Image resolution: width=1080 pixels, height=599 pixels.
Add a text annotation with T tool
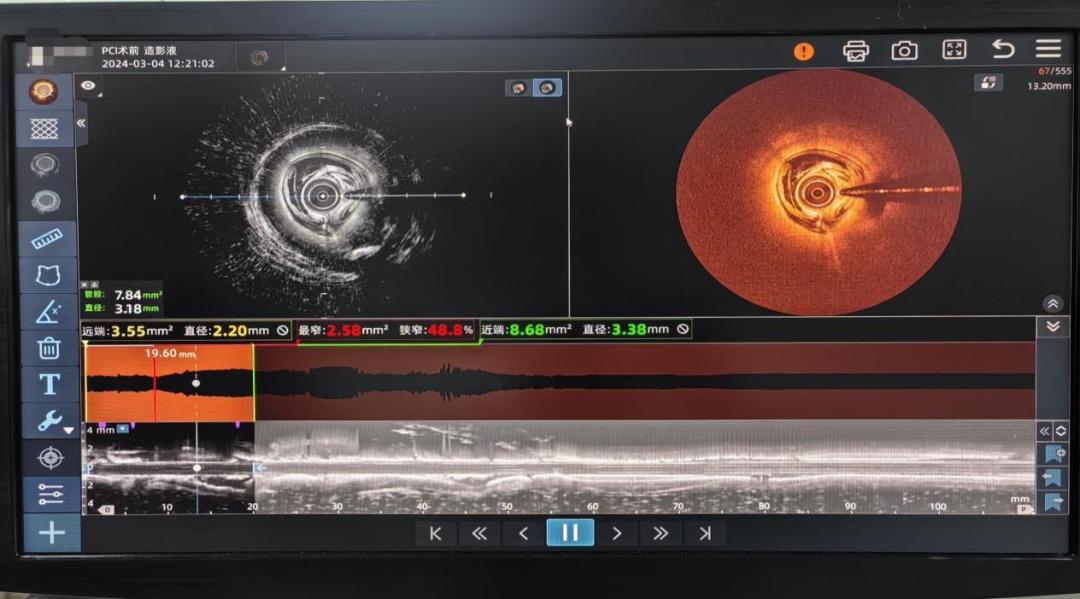pyautogui.click(x=50, y=384)
